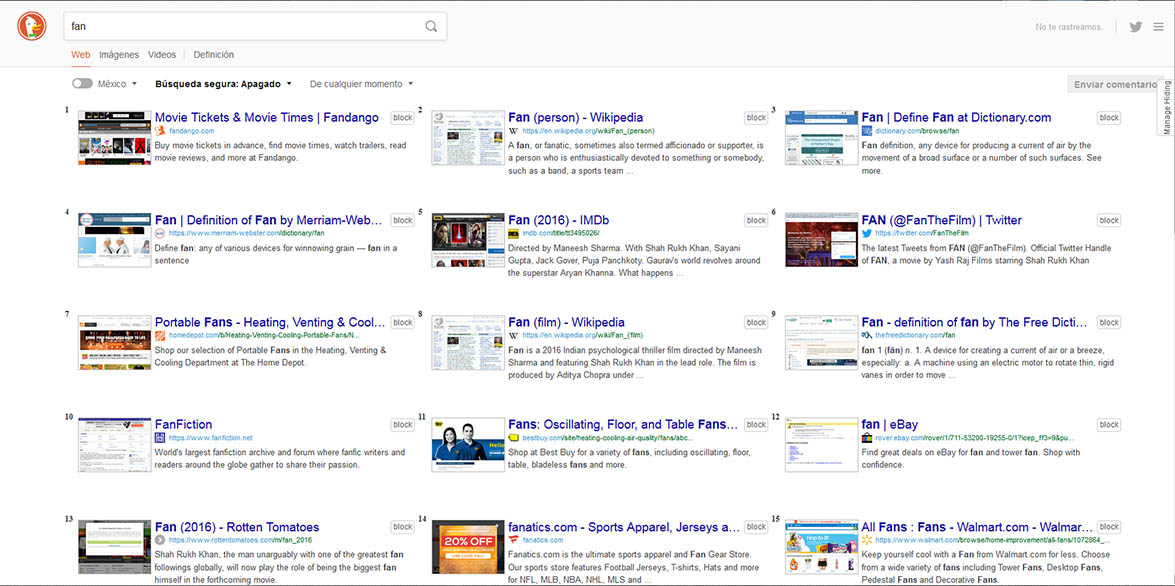Switch to the Imágenes tab
The width and height of the screenshot is (1175, 586).
point(119,55)
